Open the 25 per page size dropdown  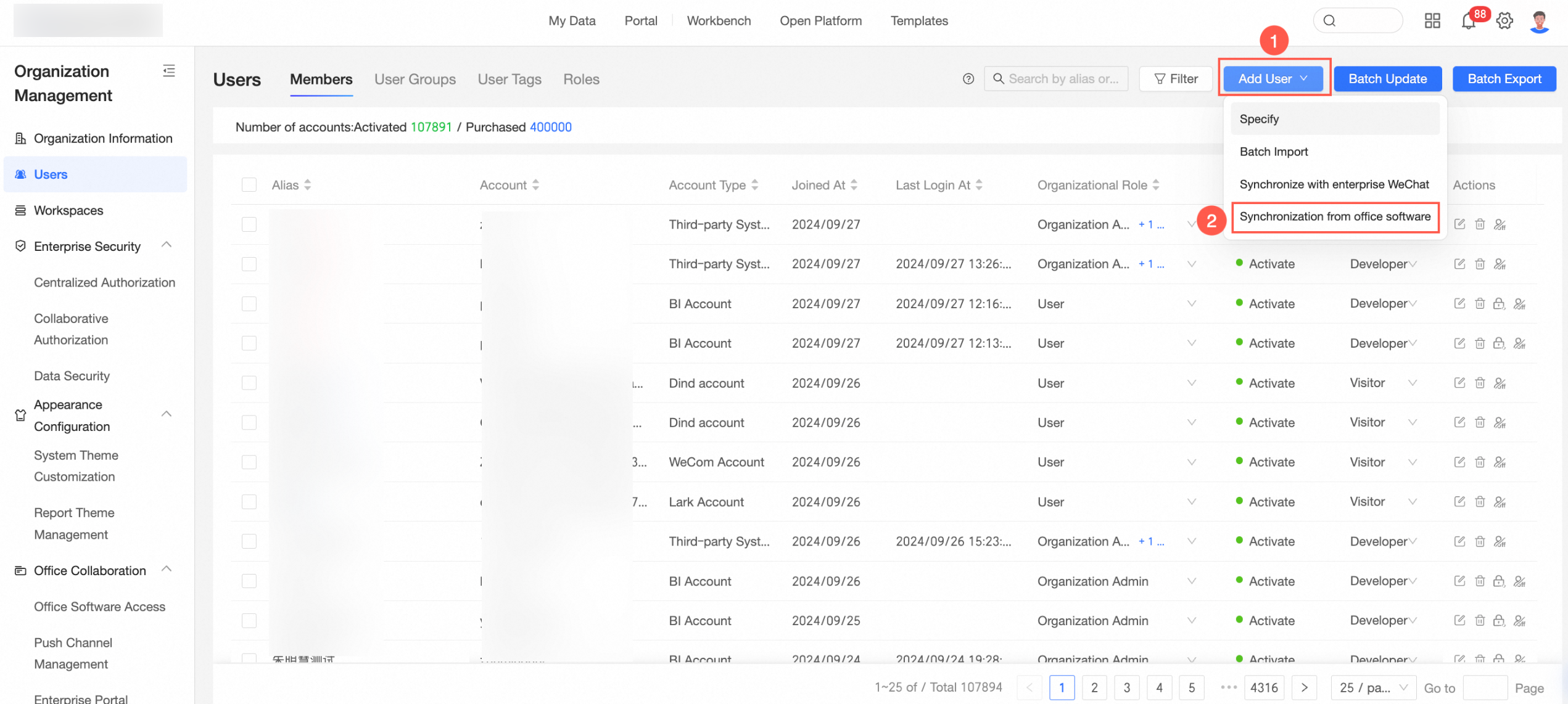coord(1374,687)
